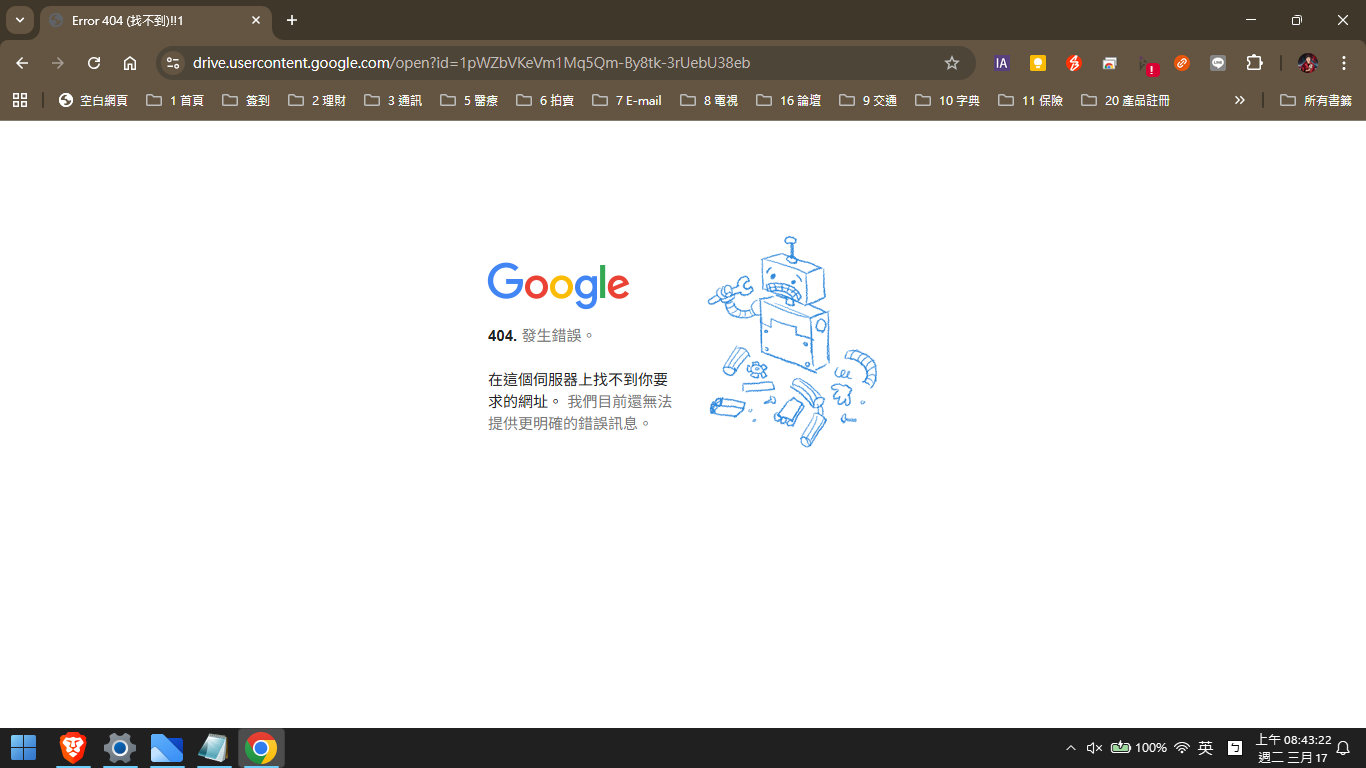Click the address bar URL field
Image resolution: width=1366 pixels, height=768 pixels.
(560, 63)
